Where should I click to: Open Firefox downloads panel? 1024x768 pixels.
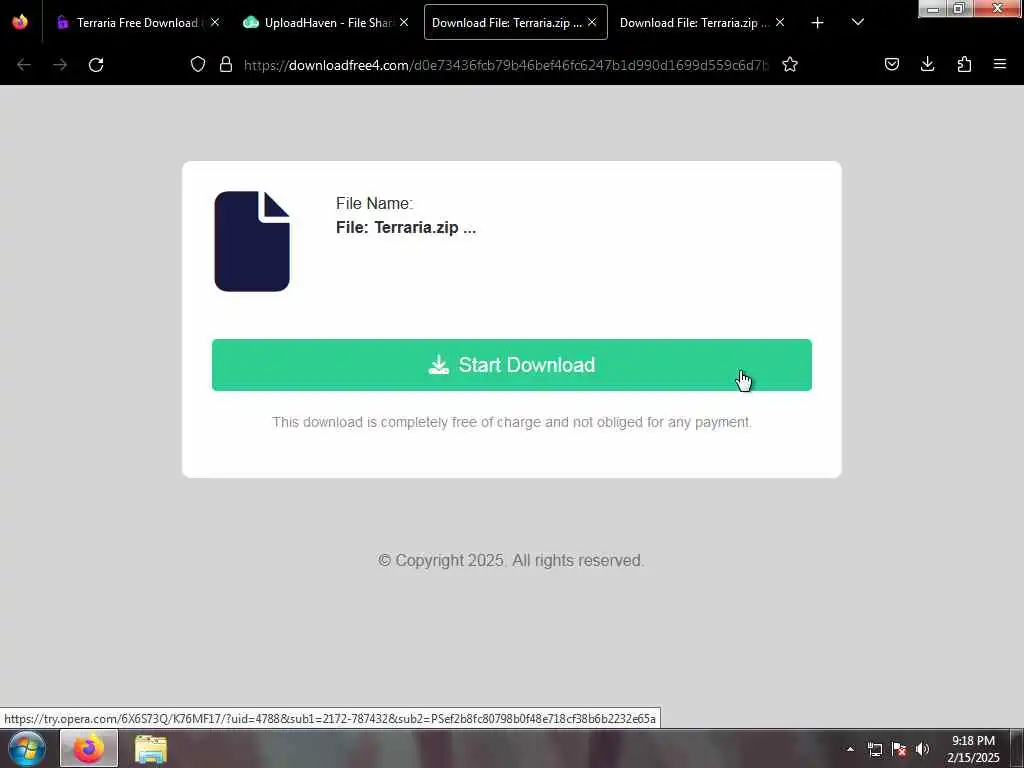tap(927, 64)
